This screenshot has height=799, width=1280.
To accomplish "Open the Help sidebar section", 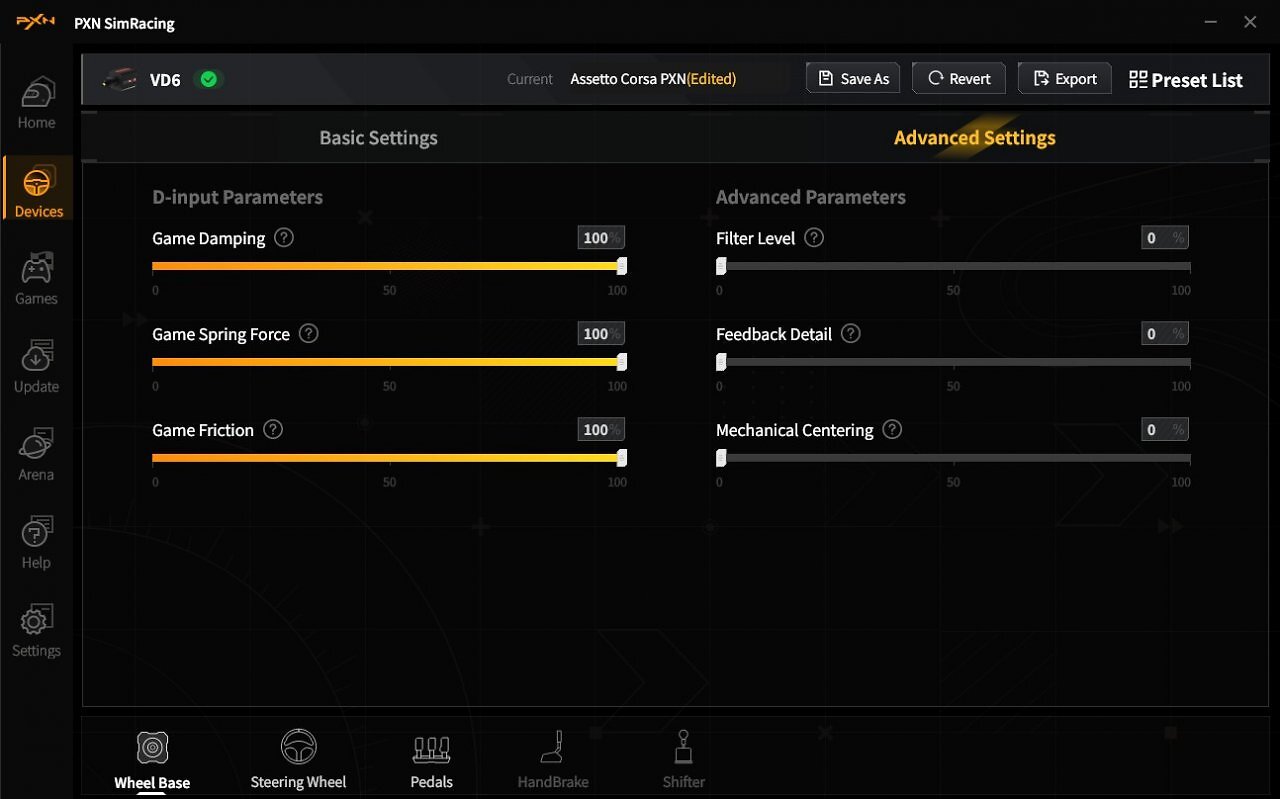I will [x=36, y=543].
